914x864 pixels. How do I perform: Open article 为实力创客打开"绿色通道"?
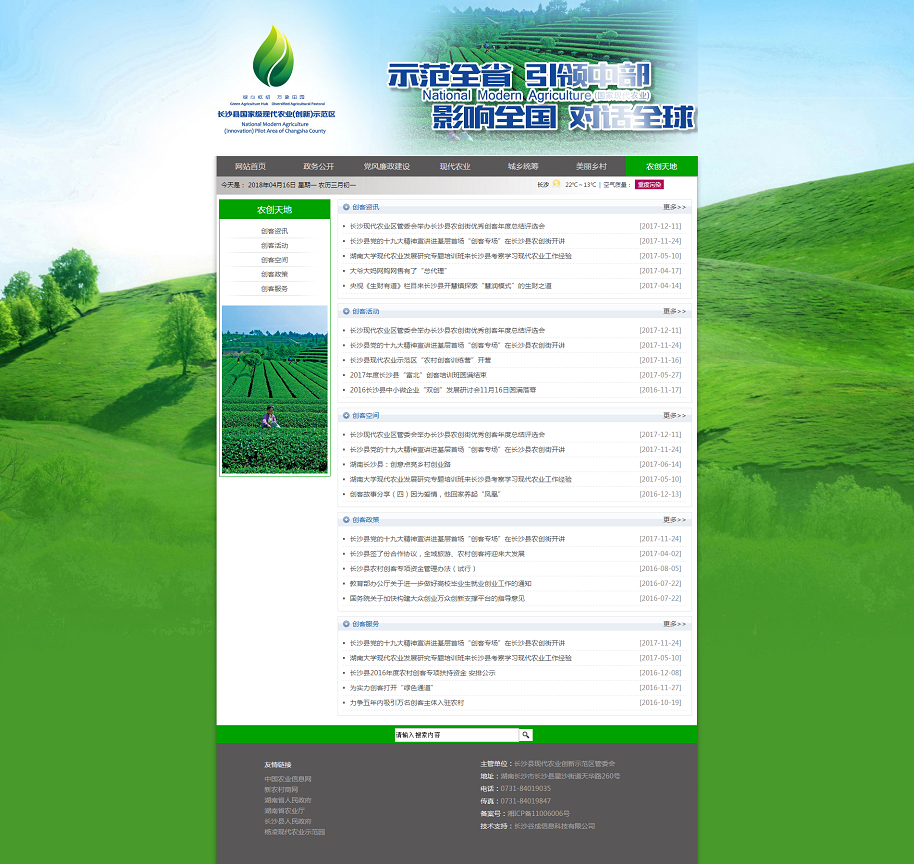pyautogui.click(x=392, y=688)
